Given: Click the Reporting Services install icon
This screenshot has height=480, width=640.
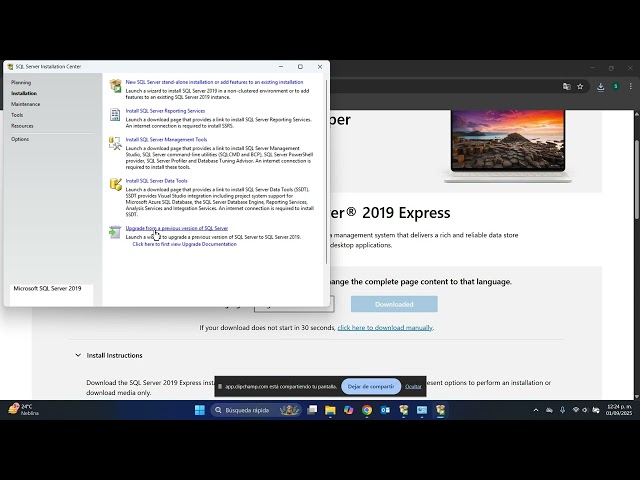Looking at the screenshot, I should [x=115, y=115].
